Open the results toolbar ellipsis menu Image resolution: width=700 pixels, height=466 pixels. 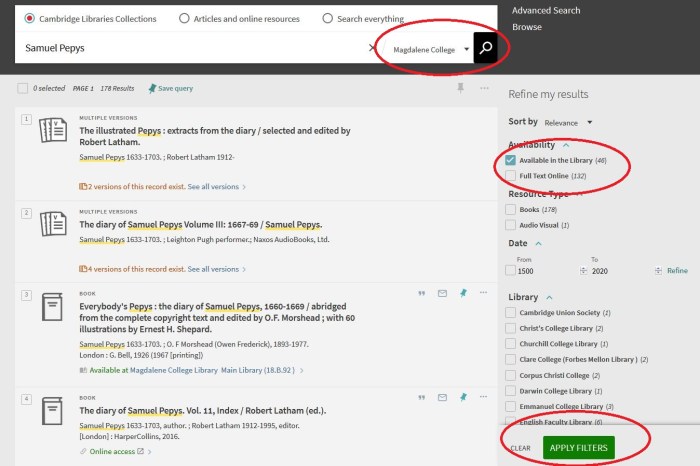click(x=484, y=88)
